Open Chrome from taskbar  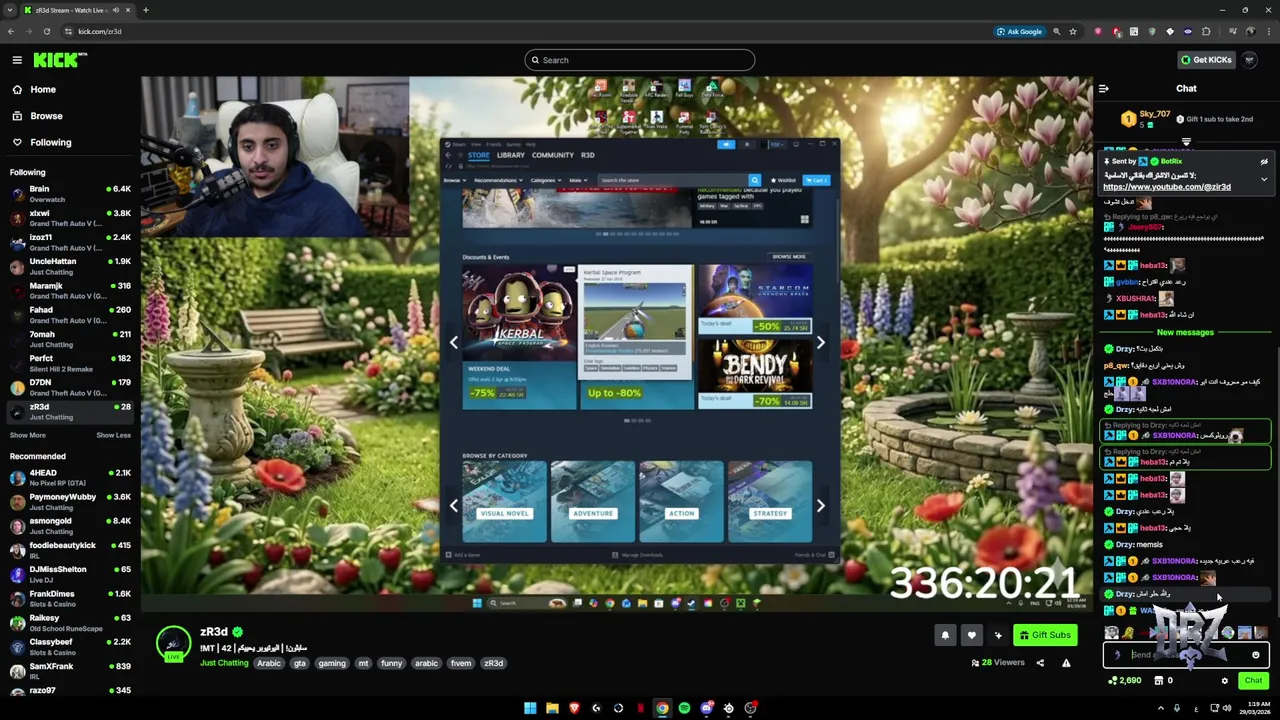pyautogui.click(x=662, y=708)
